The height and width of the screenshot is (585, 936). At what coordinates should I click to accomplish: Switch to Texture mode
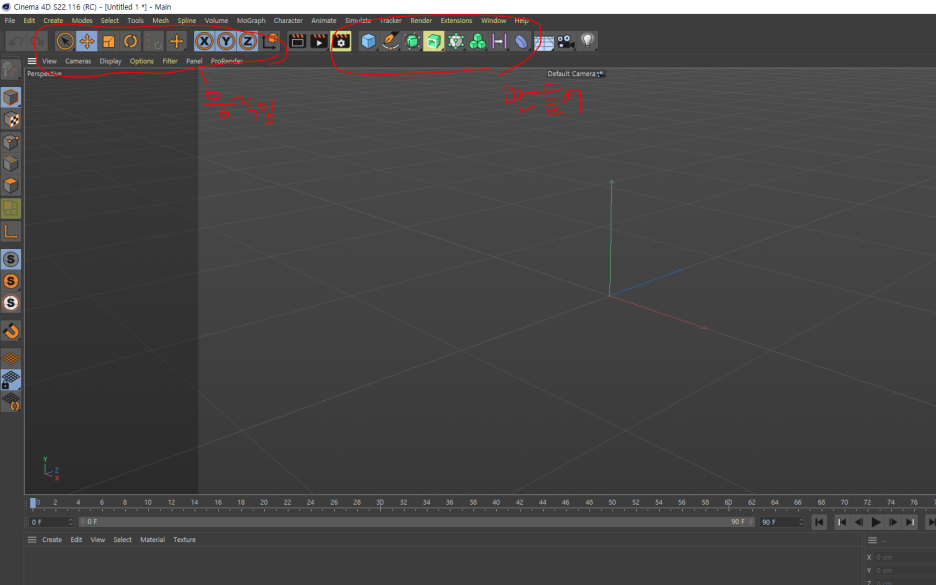(11, 119)
